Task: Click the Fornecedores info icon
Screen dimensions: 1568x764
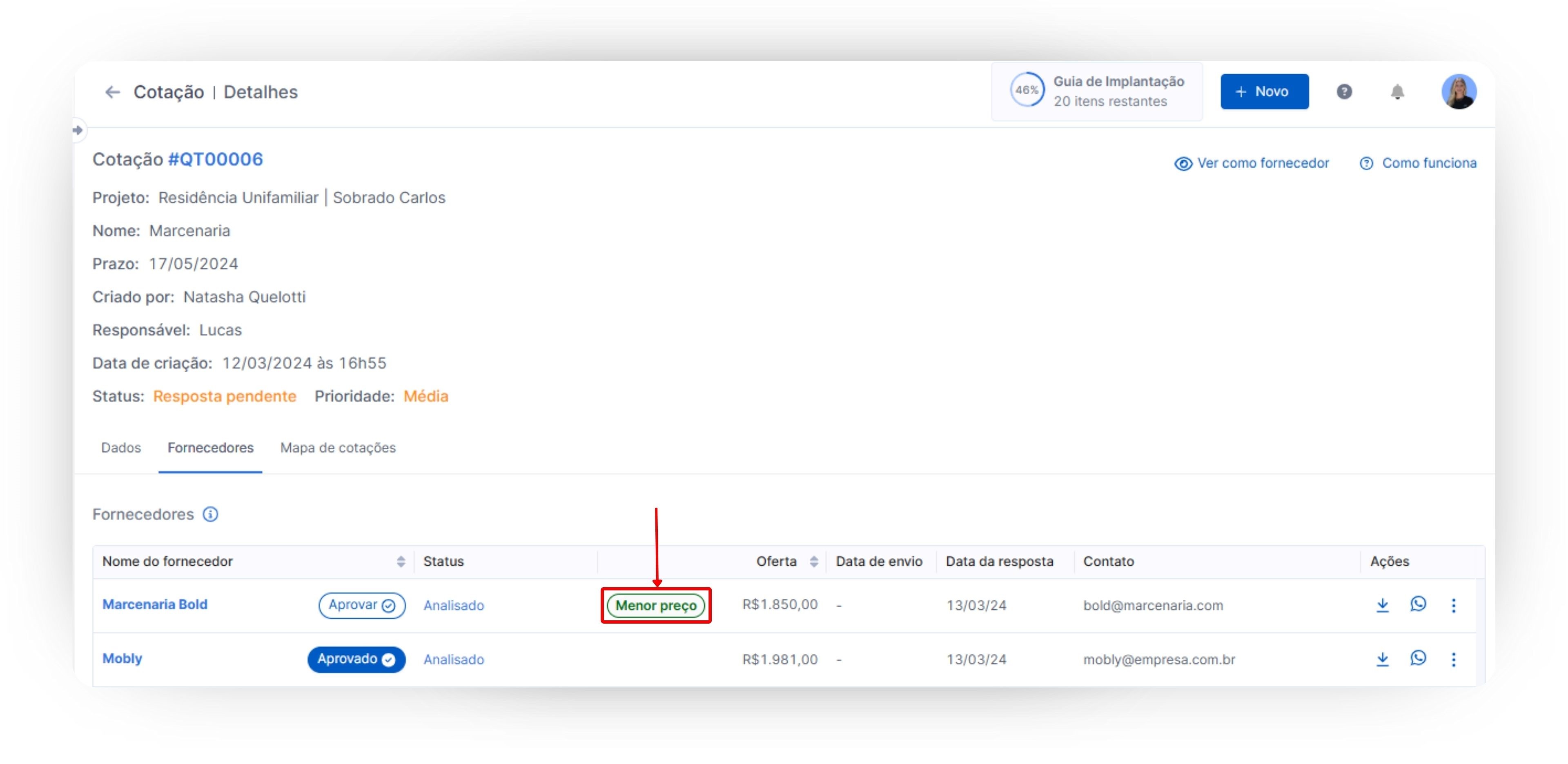Action: [210, 514]
